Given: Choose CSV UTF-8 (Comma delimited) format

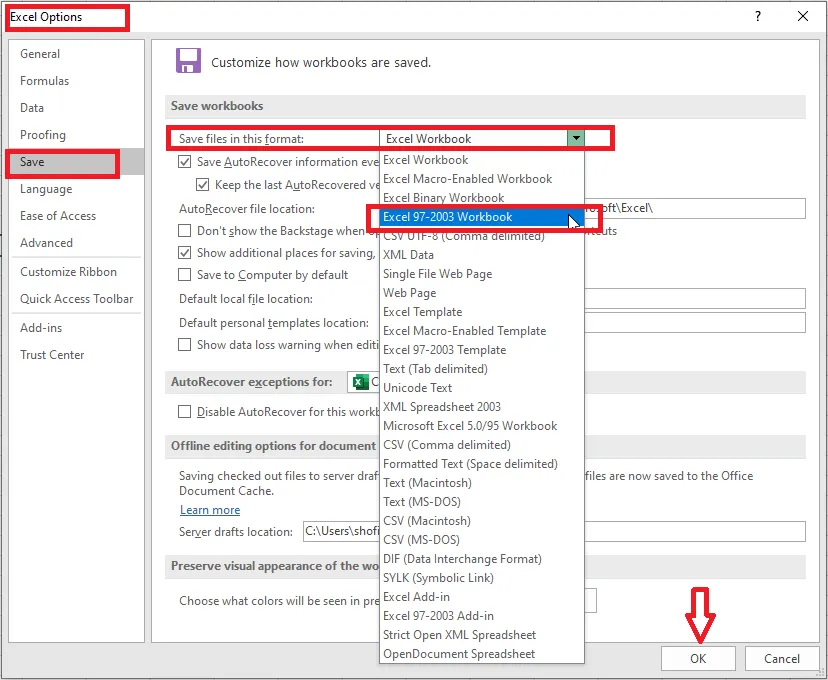Looking at the screenshot, I should (482, 236).
